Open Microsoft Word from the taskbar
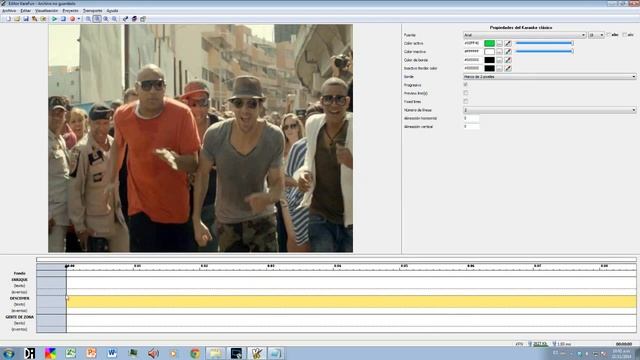Viewport: 640px width, 360px height. (x=112, y=353)
